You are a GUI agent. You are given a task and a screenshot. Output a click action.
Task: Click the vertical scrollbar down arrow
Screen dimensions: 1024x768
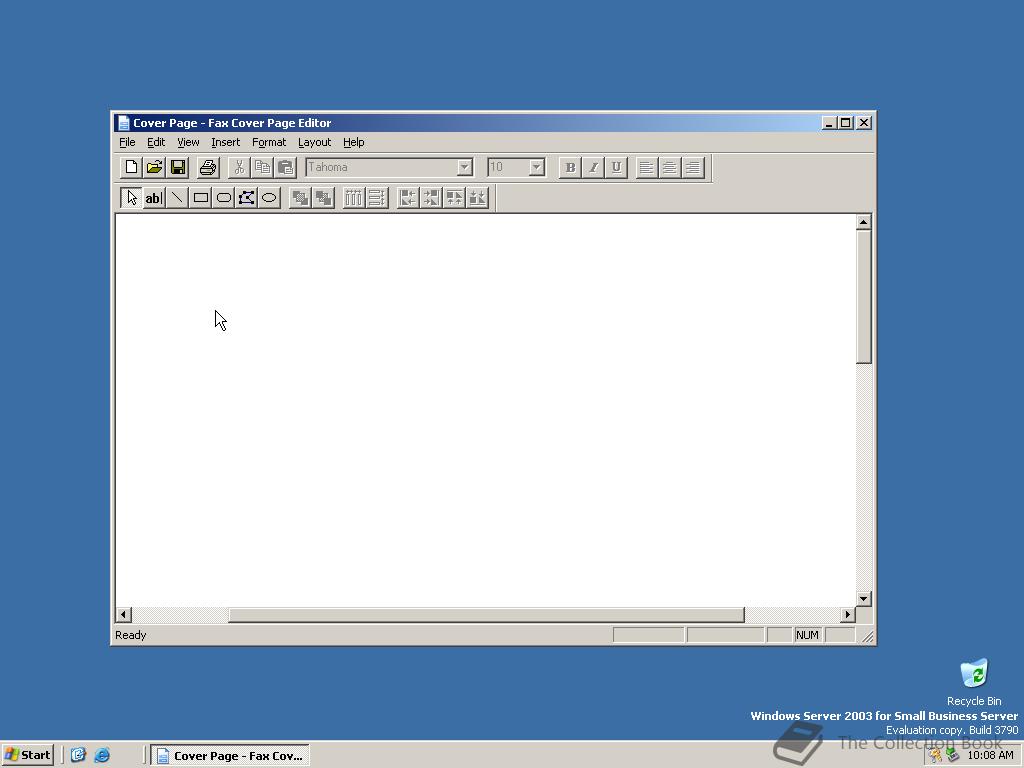863,598
